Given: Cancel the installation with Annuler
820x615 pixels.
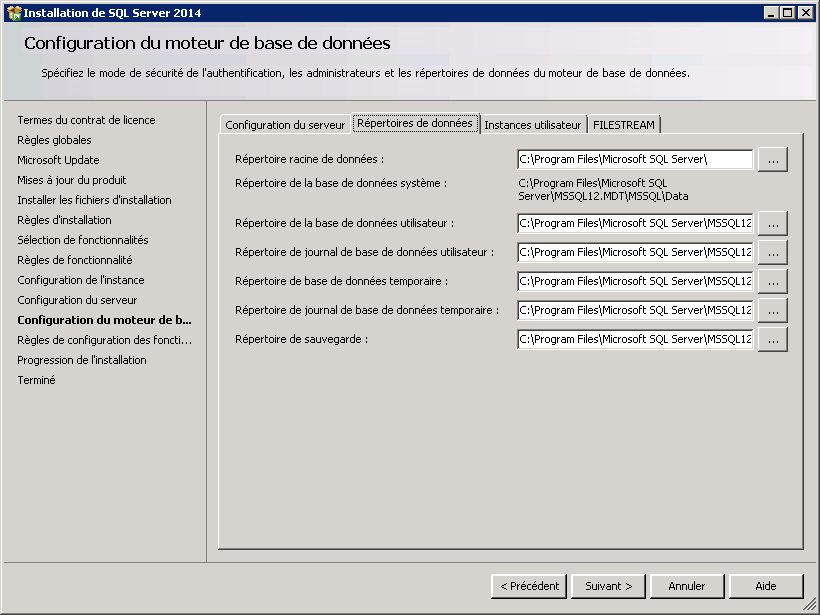Looking at the screenshot, I should coord(687,586).
